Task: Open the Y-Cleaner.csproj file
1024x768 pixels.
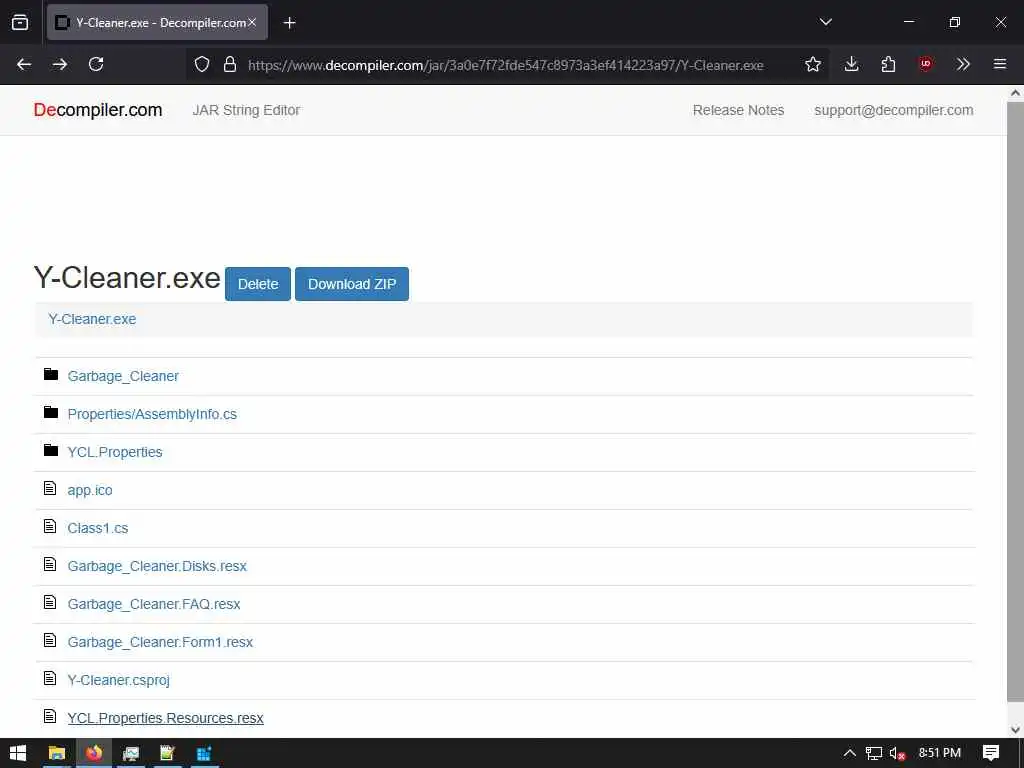Action: (x=119, y=680)
